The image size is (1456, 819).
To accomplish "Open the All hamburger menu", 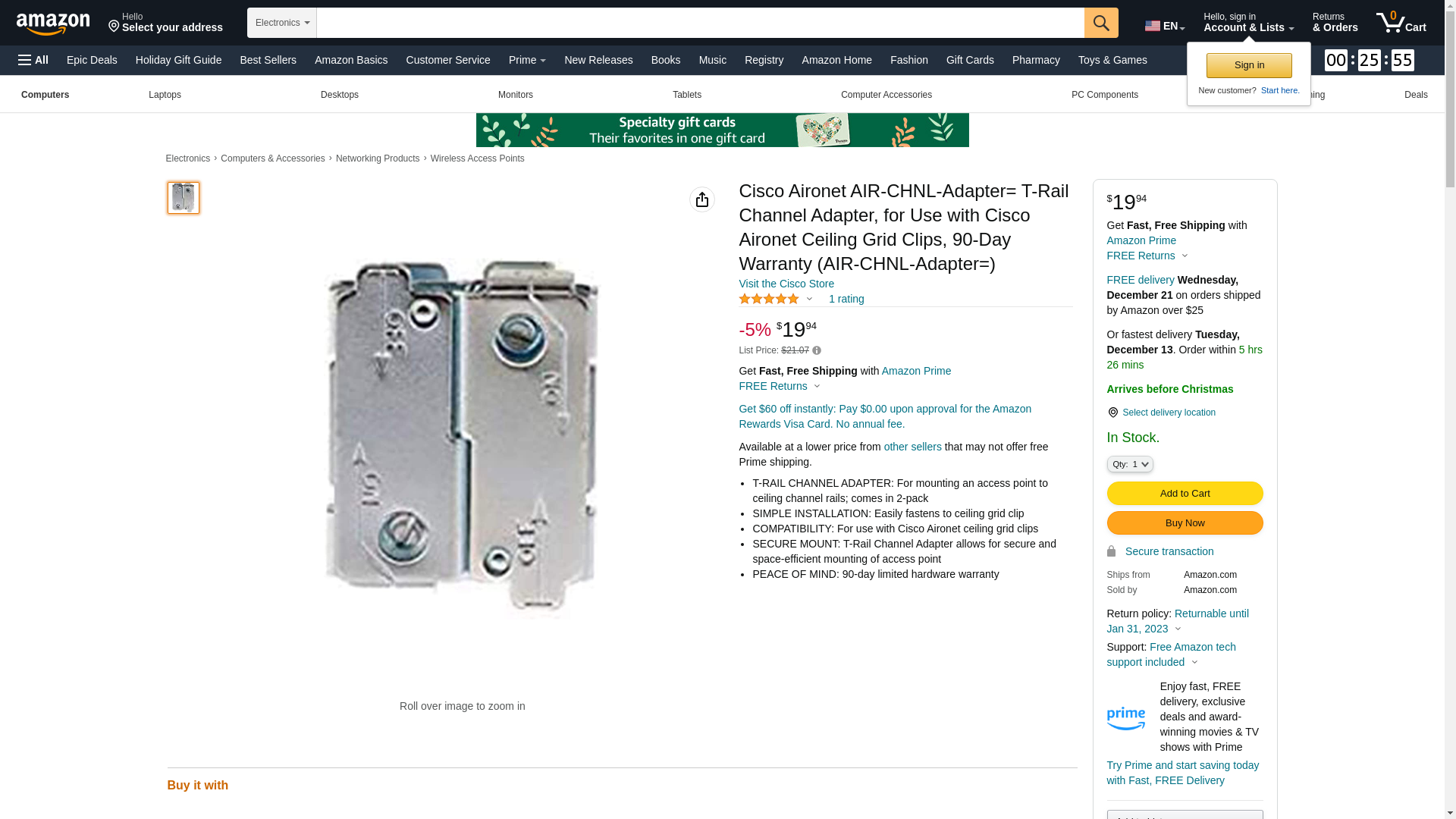I will coord(33,60).
